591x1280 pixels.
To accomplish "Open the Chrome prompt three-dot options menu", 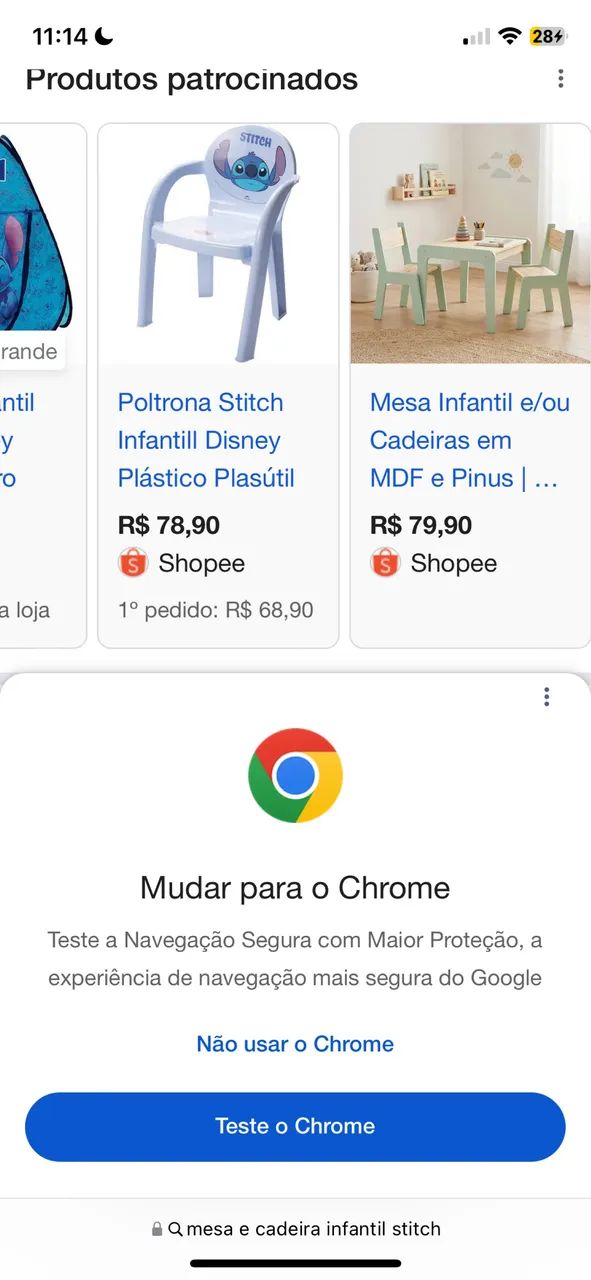I will (546, 697).
